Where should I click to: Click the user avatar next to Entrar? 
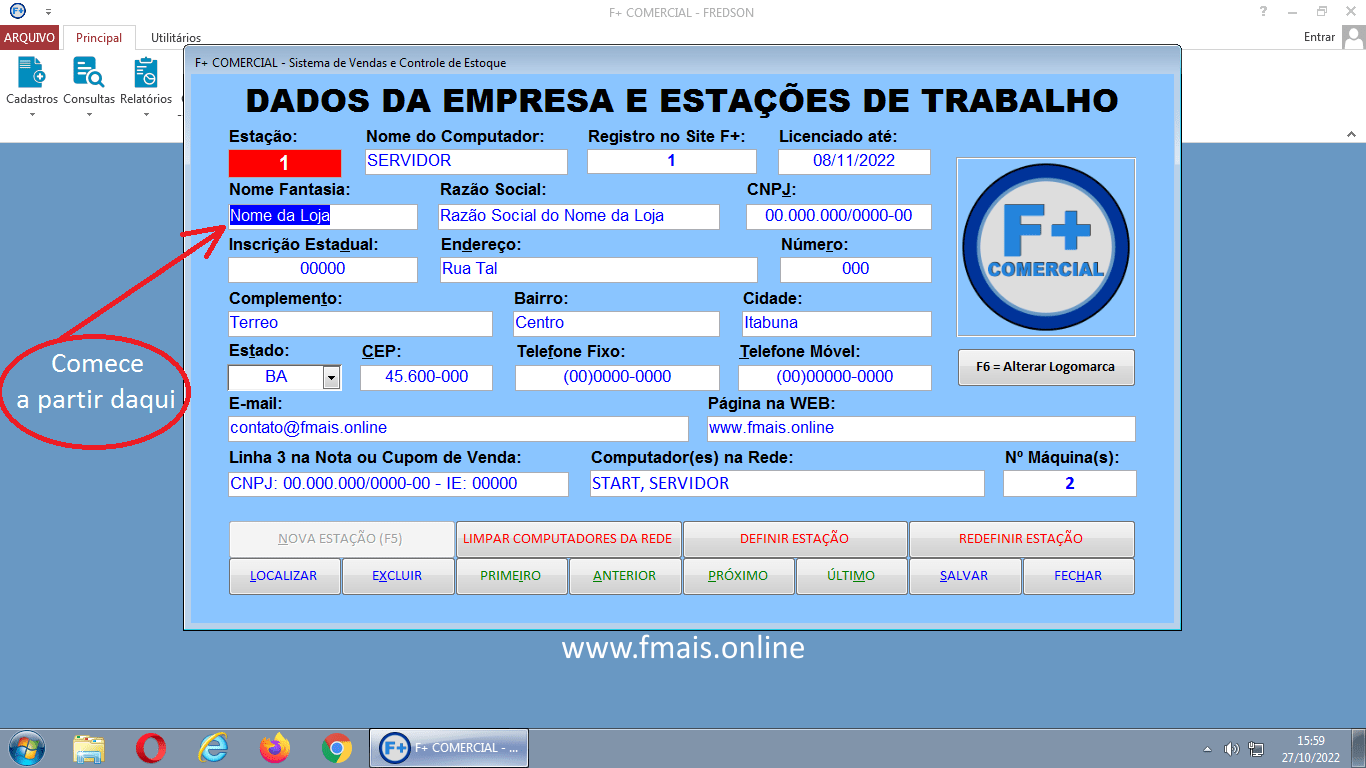1353,37
